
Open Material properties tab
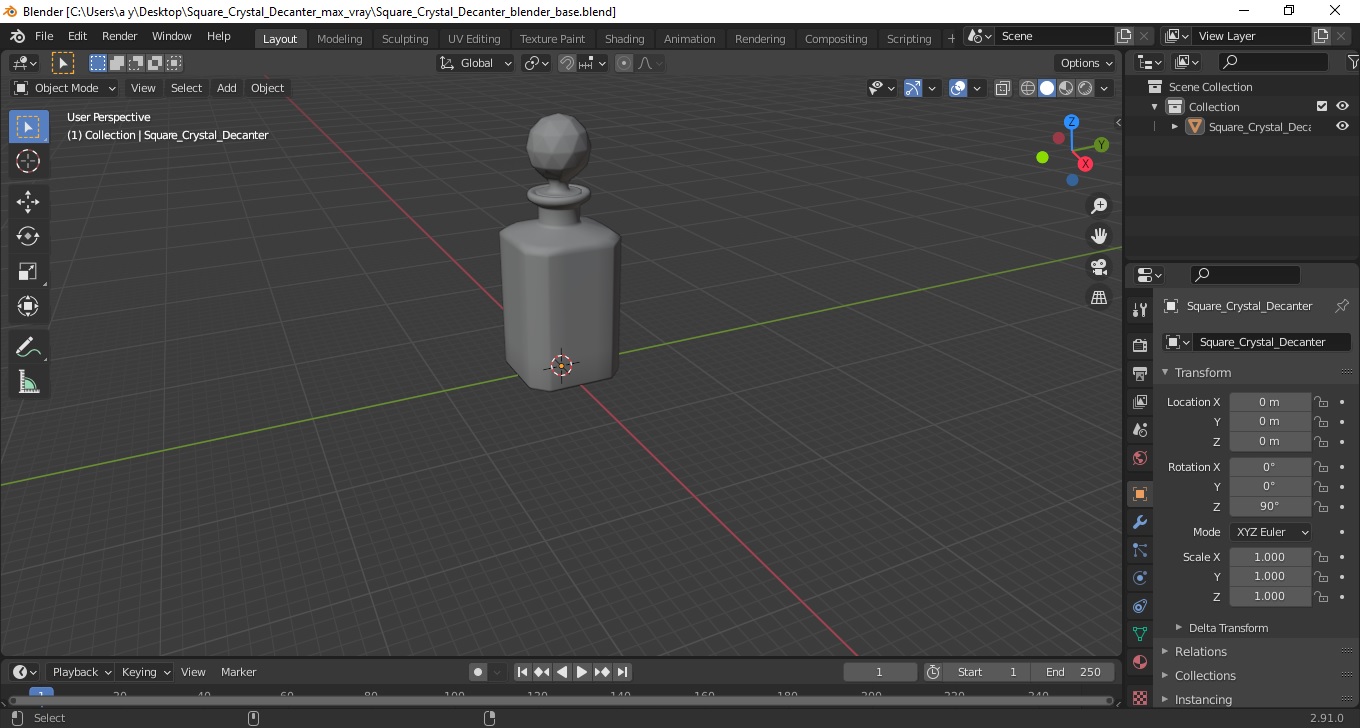1140,662
